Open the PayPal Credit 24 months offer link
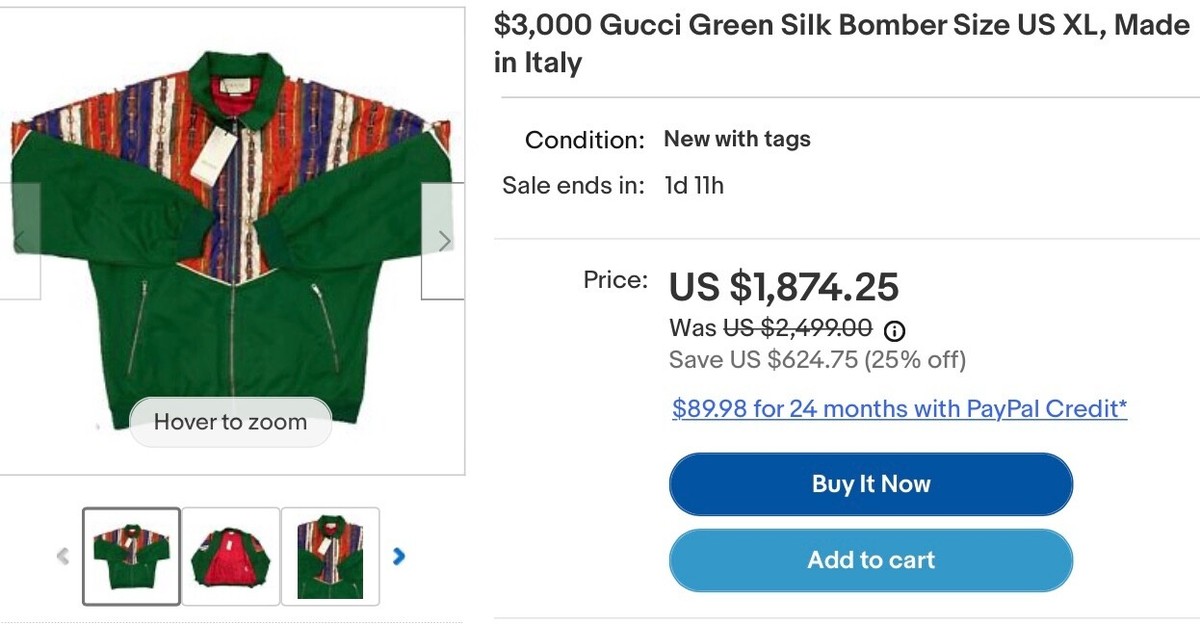The image size is (1200, 624). (899, 409)
